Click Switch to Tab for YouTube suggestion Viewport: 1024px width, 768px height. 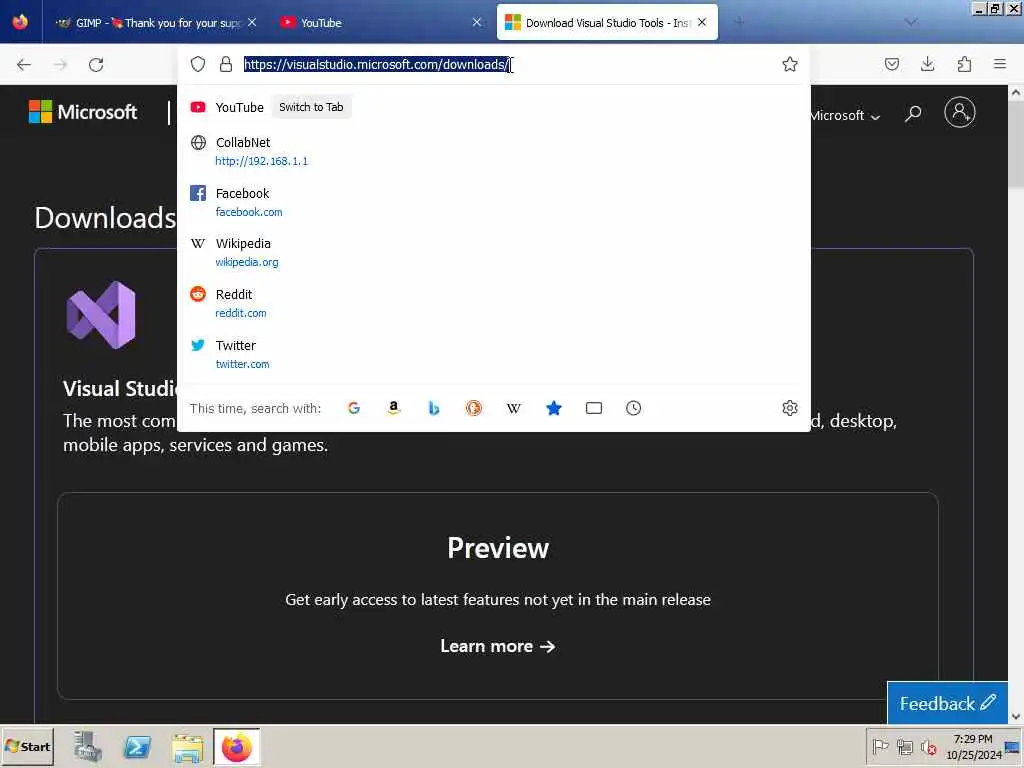click(311, 107)
